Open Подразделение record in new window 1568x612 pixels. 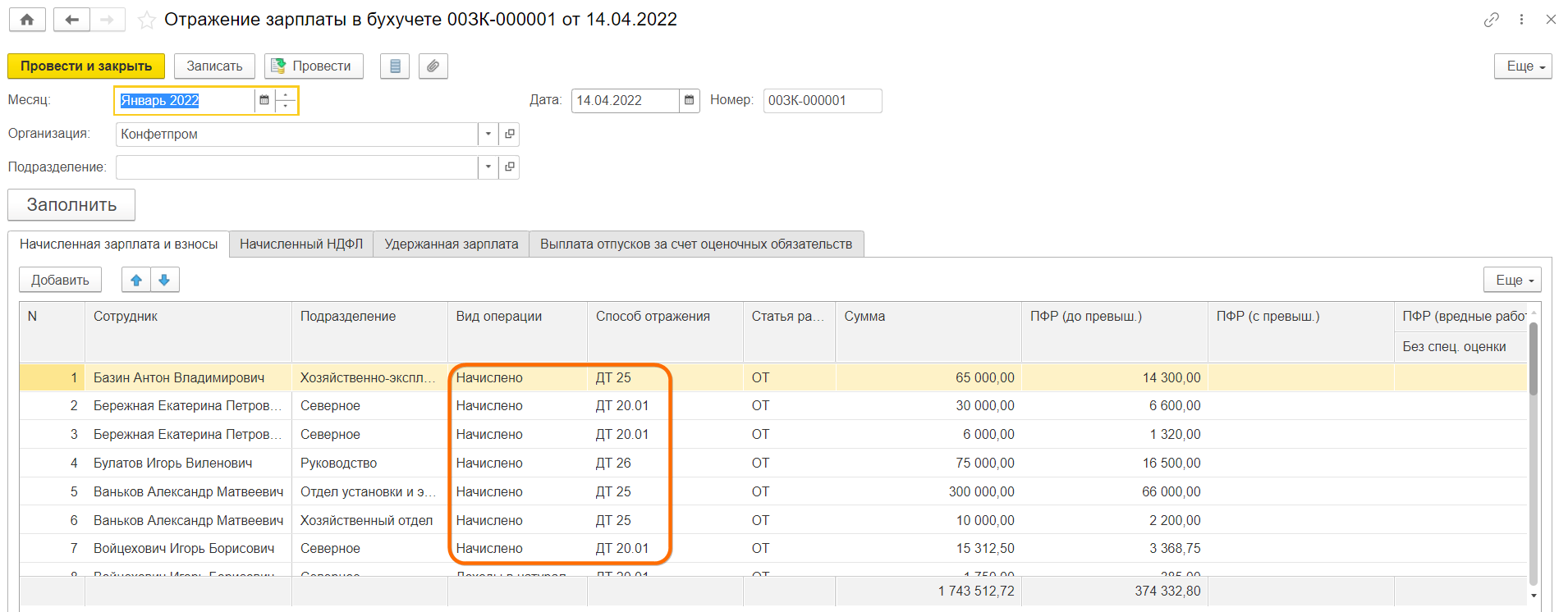[510, 167]
